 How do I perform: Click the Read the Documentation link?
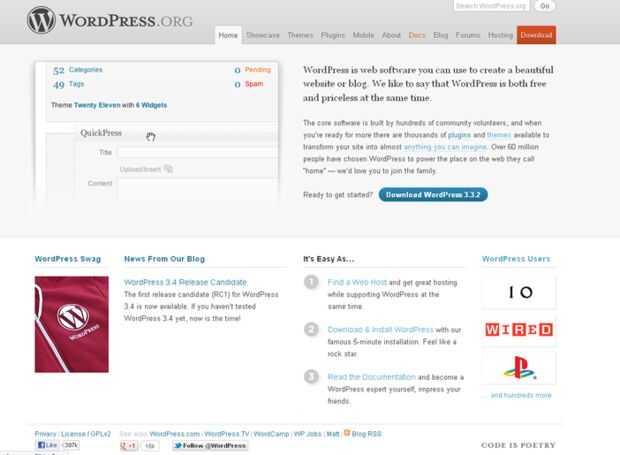pyautogui.click(x=371, y=377)
